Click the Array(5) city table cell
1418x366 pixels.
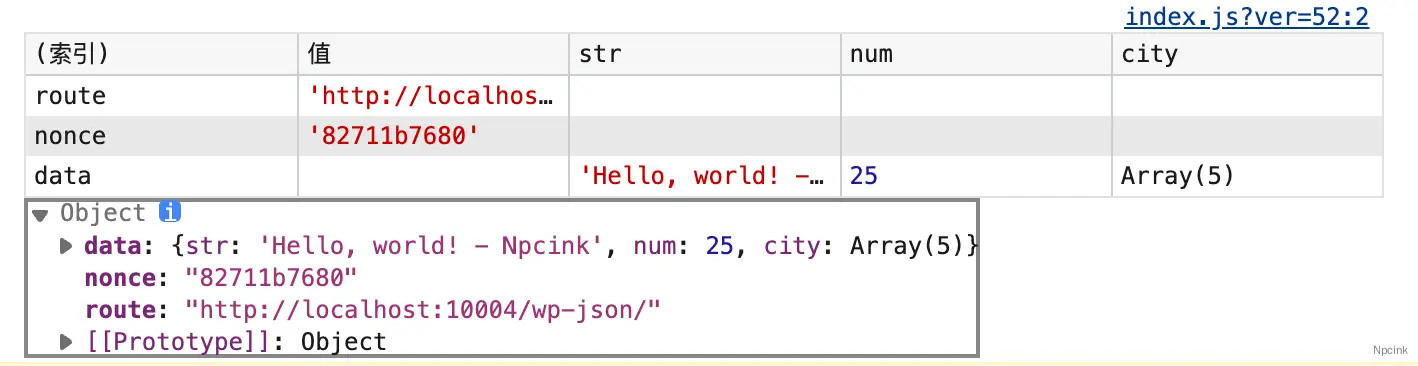1247,176
